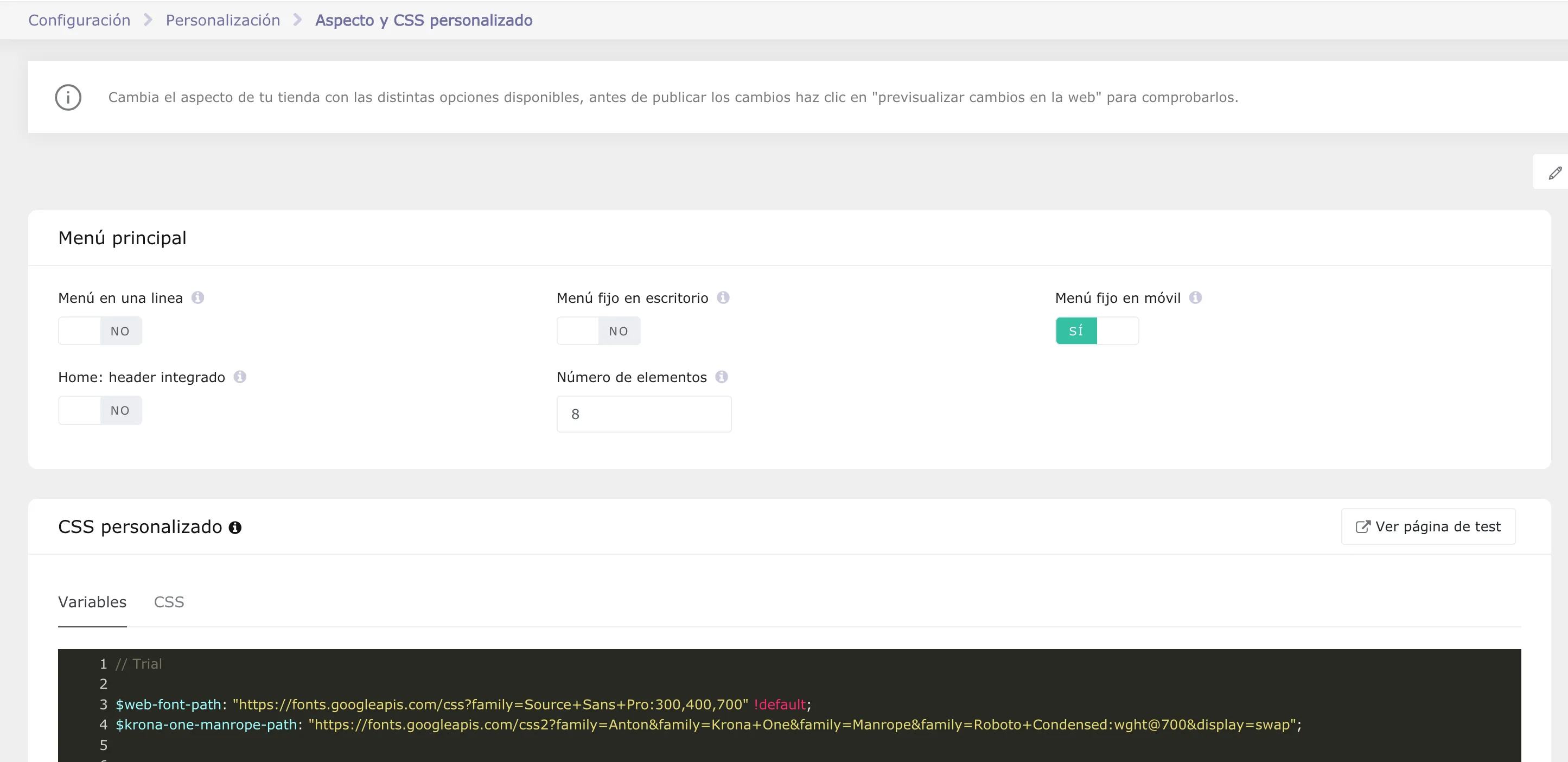Viewport: 1568px width, 762px height.
Task: Click info icon next to Menú fijo en móvil
Action: pyautogui.click(x=1195, y=298)
